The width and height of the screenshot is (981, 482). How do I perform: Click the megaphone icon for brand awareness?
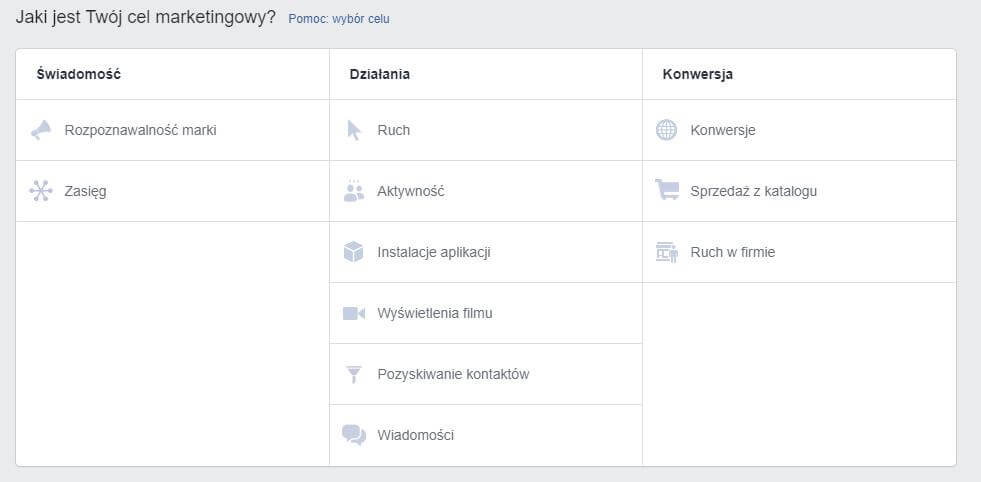point(41,130)
